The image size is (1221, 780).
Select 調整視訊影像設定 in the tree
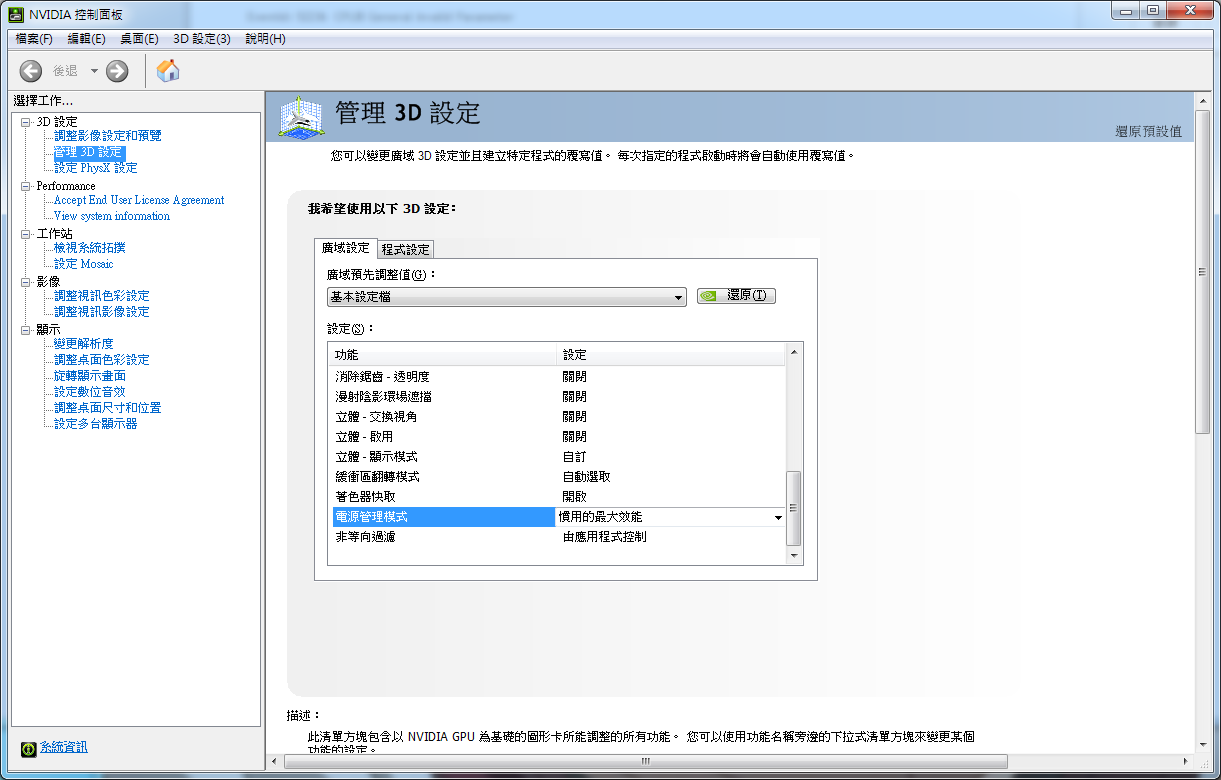(x=101, y=312)
